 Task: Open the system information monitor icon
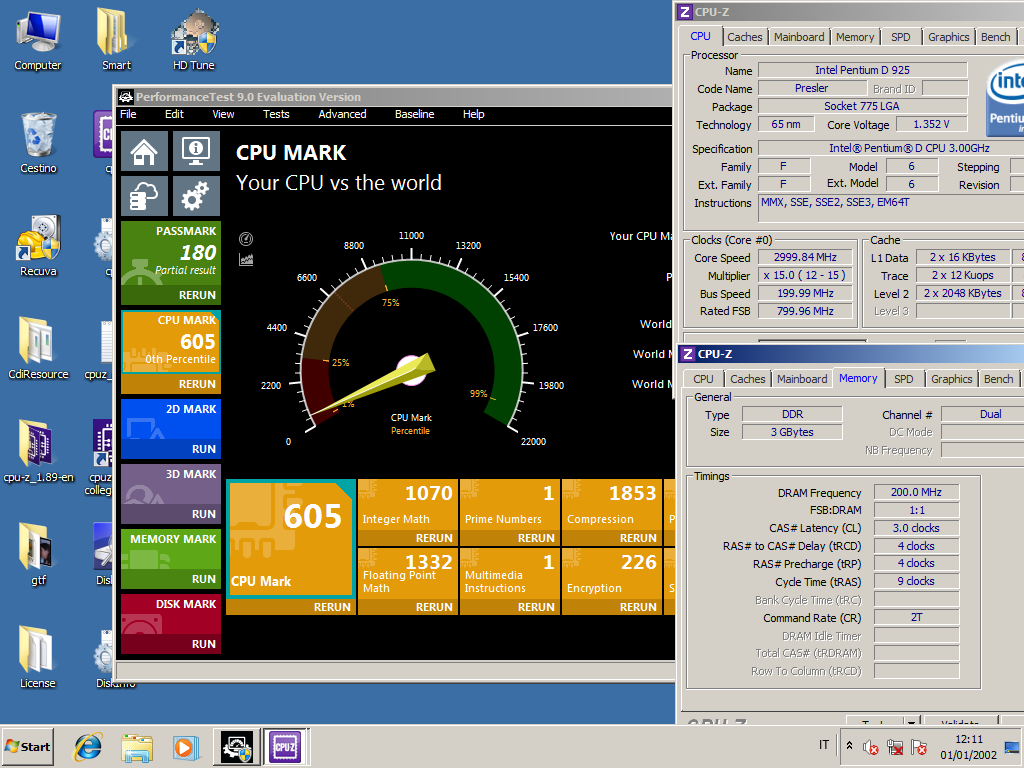click(x=196, y=151)
